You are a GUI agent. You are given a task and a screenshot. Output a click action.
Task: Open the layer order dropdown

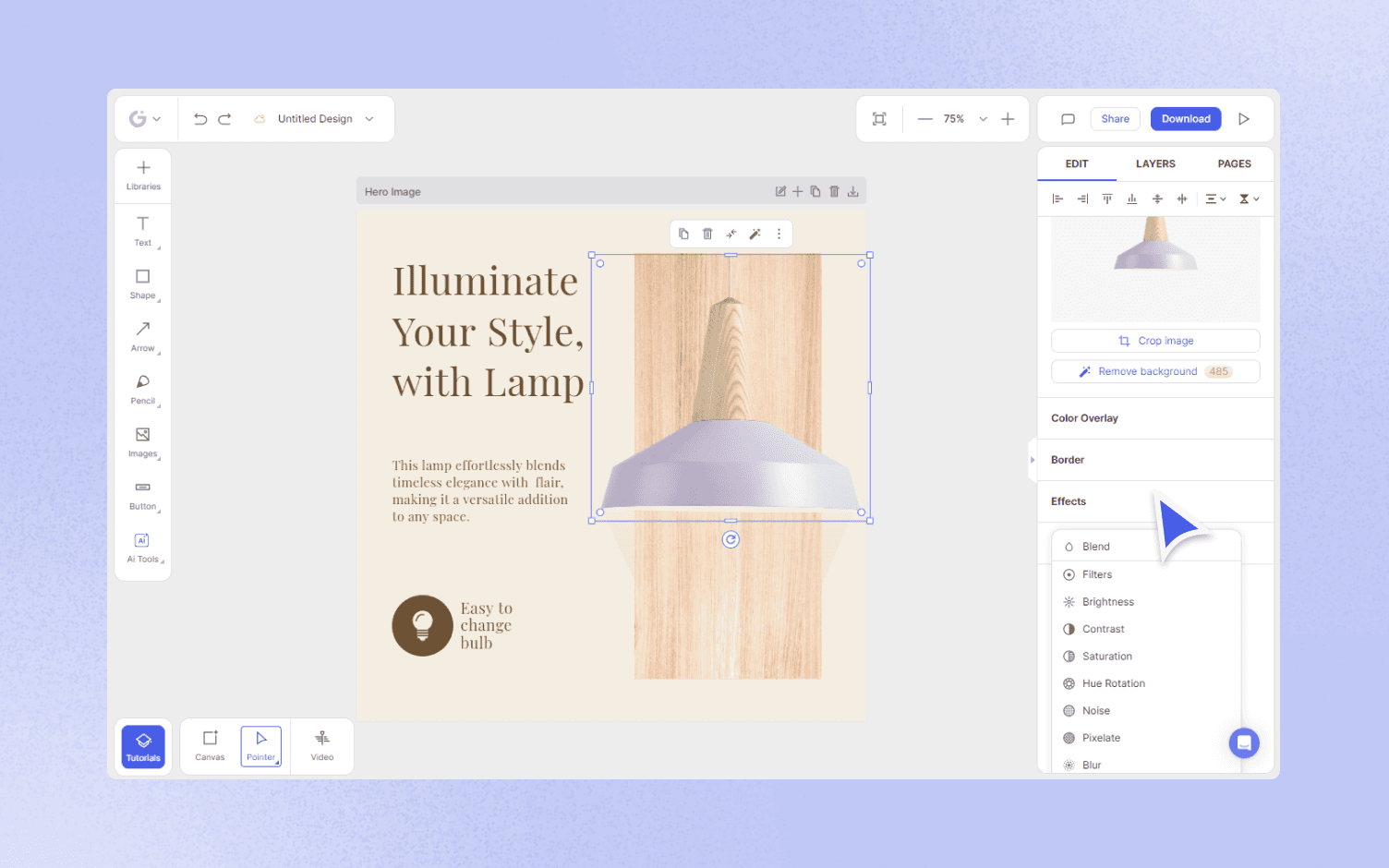pos(1249,199)
